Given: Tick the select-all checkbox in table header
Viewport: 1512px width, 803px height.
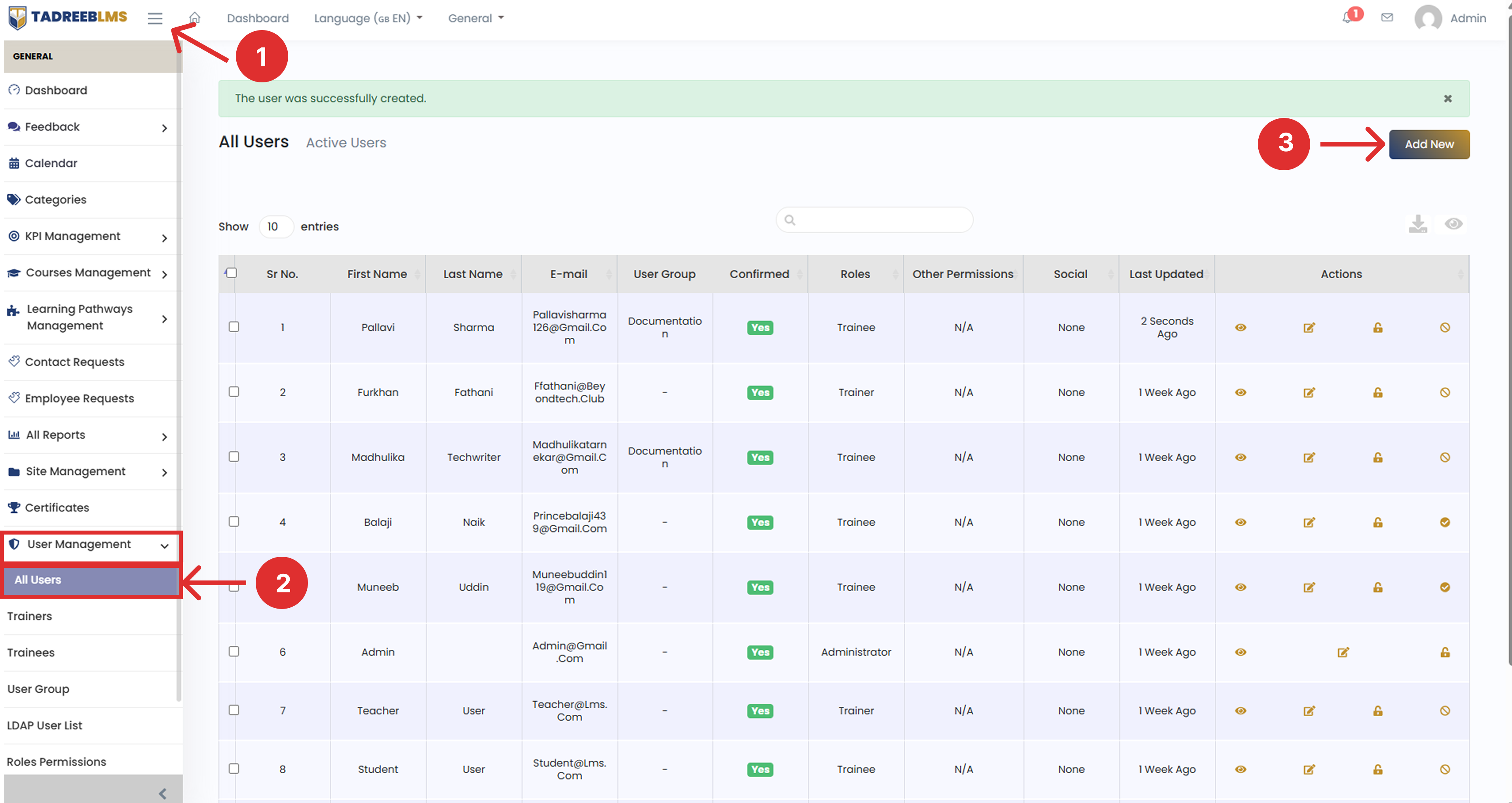Looking at the screenshot, I should click(232, 273).
